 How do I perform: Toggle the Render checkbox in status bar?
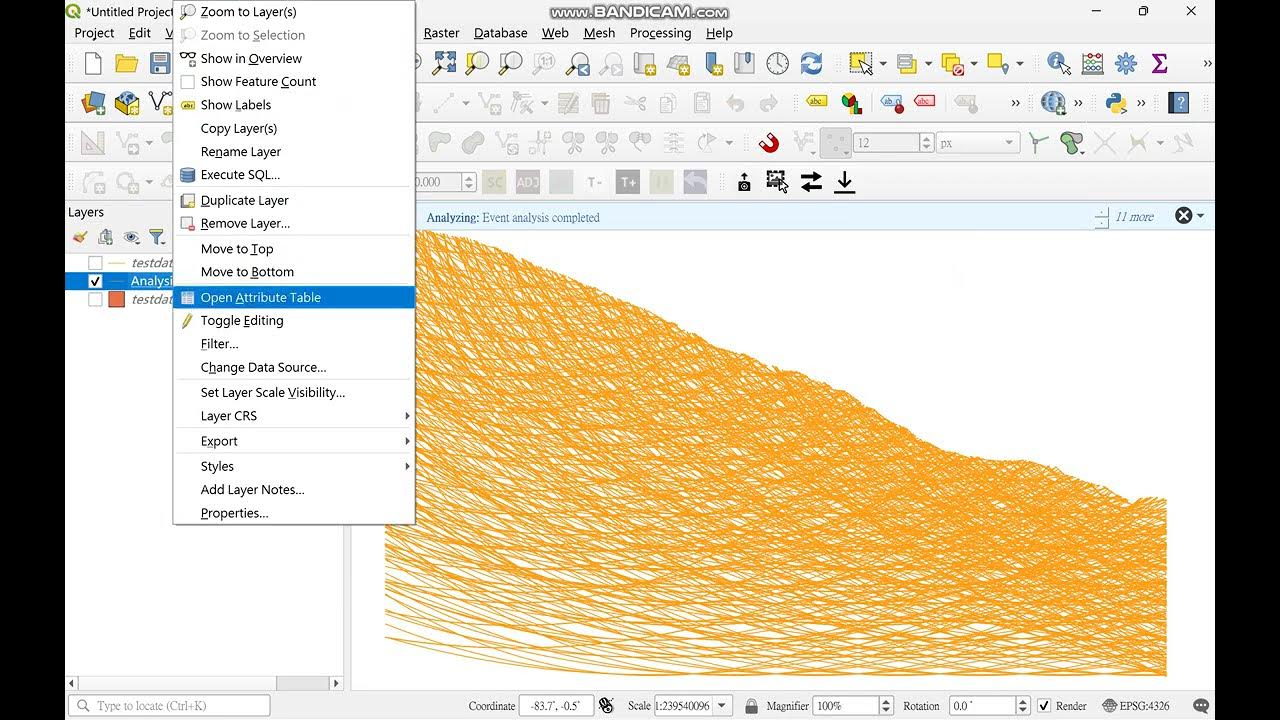(x=1044, y=706)
